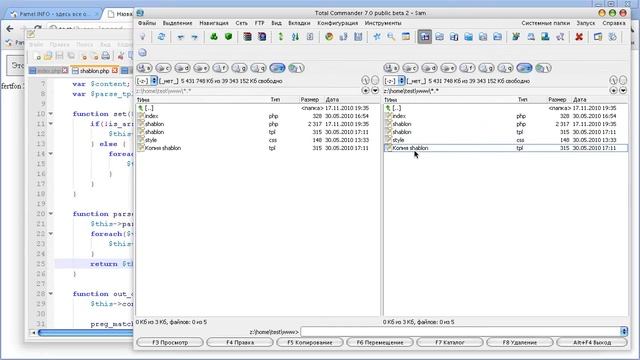The height and width of the screenshot is (360, 640).
Task: Sort left panel by Размер column header
Action: pyautogui.click(x=309, y=100)
